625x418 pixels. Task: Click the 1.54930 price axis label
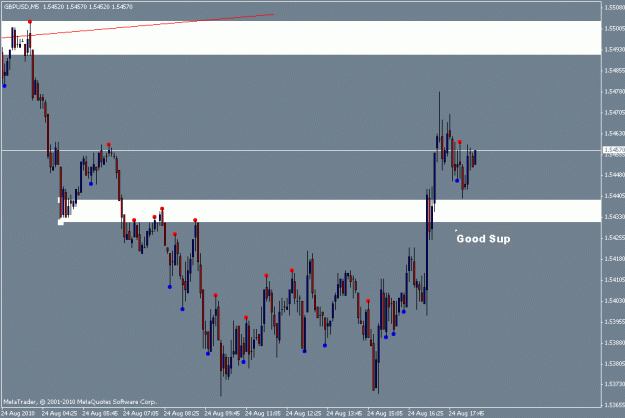point(614,49)
